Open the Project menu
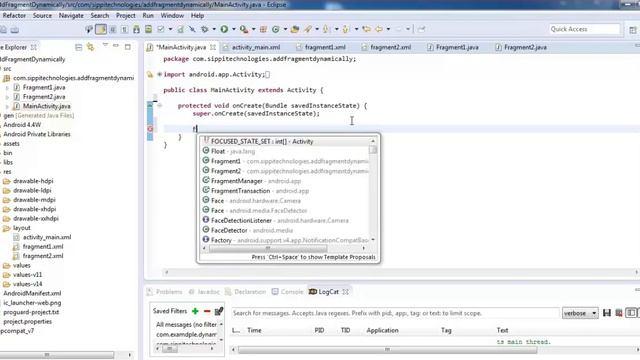The width and height of the screenshot is (640, 360). tap(125, 16)
